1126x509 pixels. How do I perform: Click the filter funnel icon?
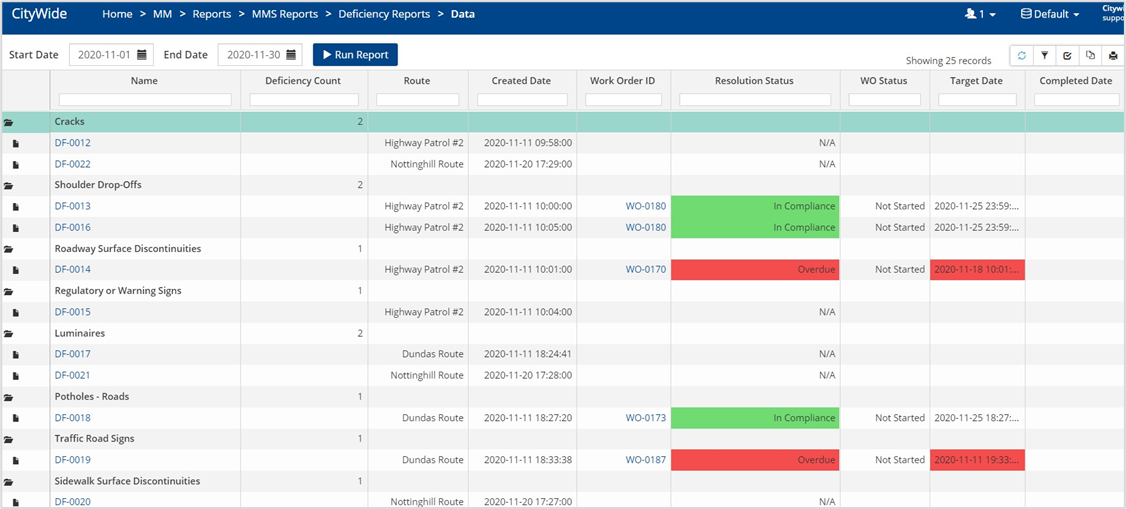coord(1044,56)
